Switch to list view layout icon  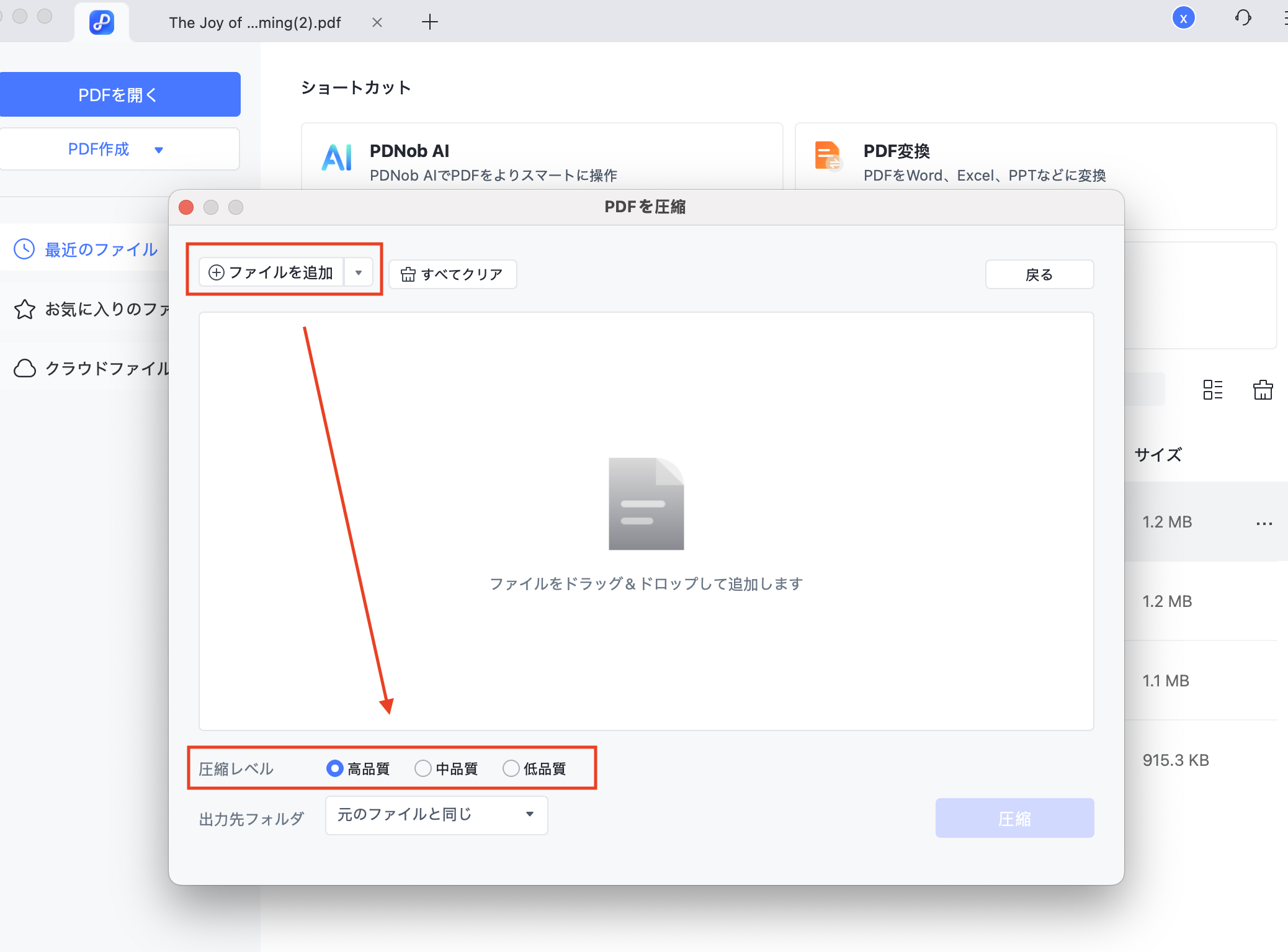pyautogui.click(x=1212, y=390)
